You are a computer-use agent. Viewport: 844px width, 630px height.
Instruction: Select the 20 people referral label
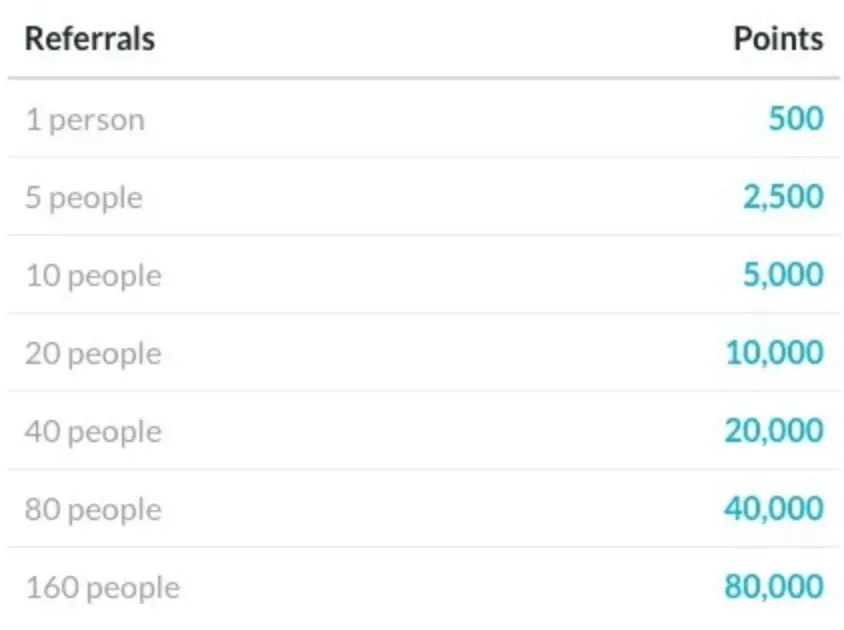pyautogui.click(x=93, y=354)
